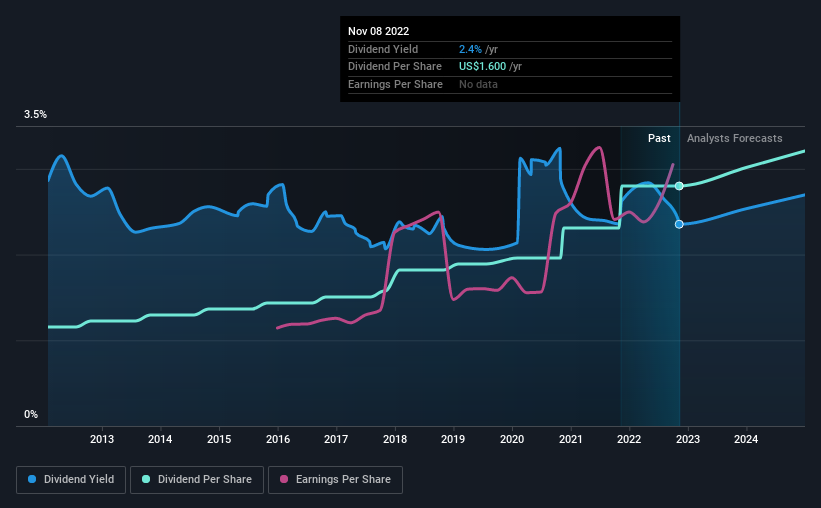Click the 2021 x-axis label

[571, 439]
